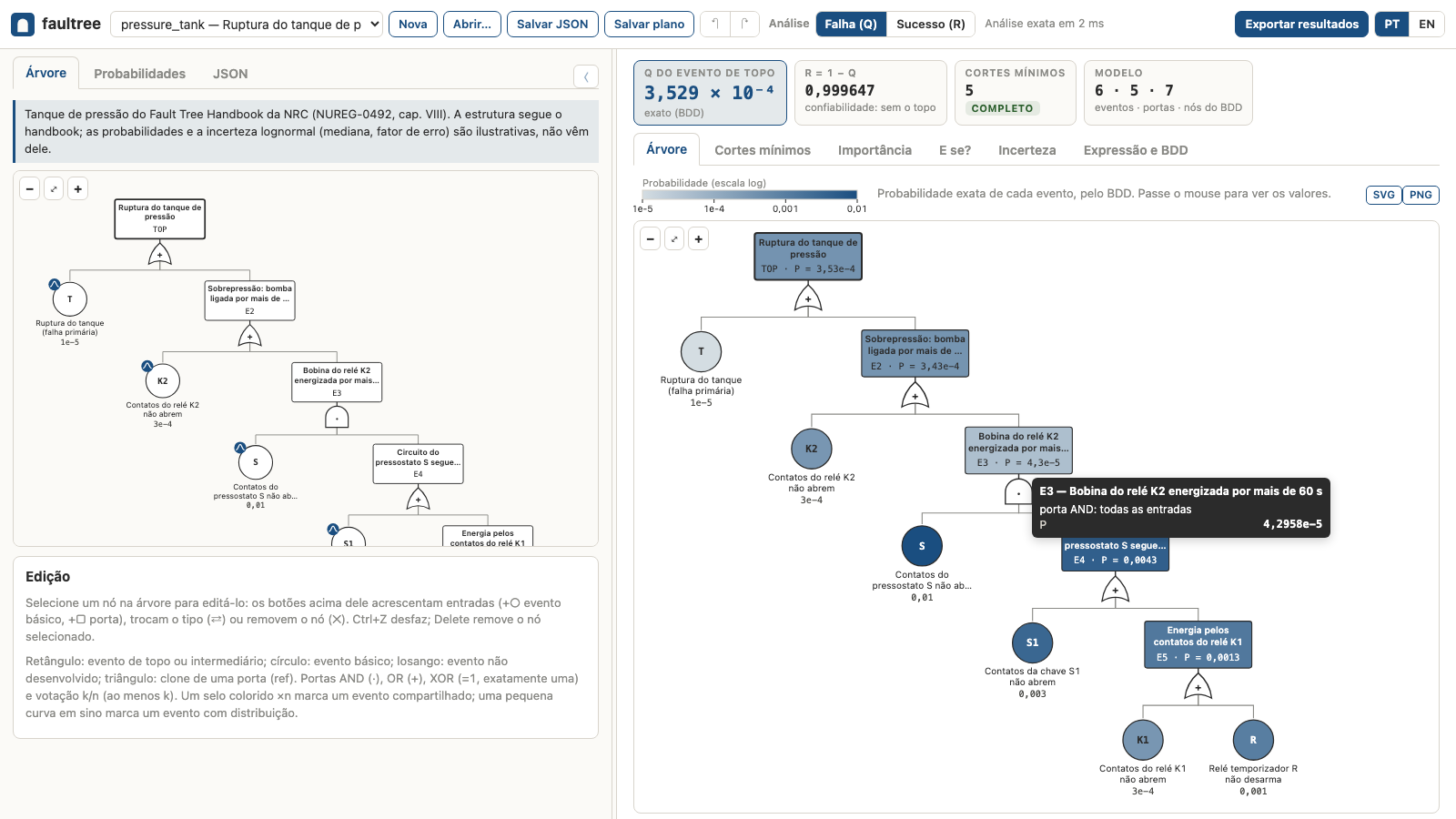Click the probability log-scale color gradient bar
Screen dimensions: 1456x819
(x=750, y=195)
